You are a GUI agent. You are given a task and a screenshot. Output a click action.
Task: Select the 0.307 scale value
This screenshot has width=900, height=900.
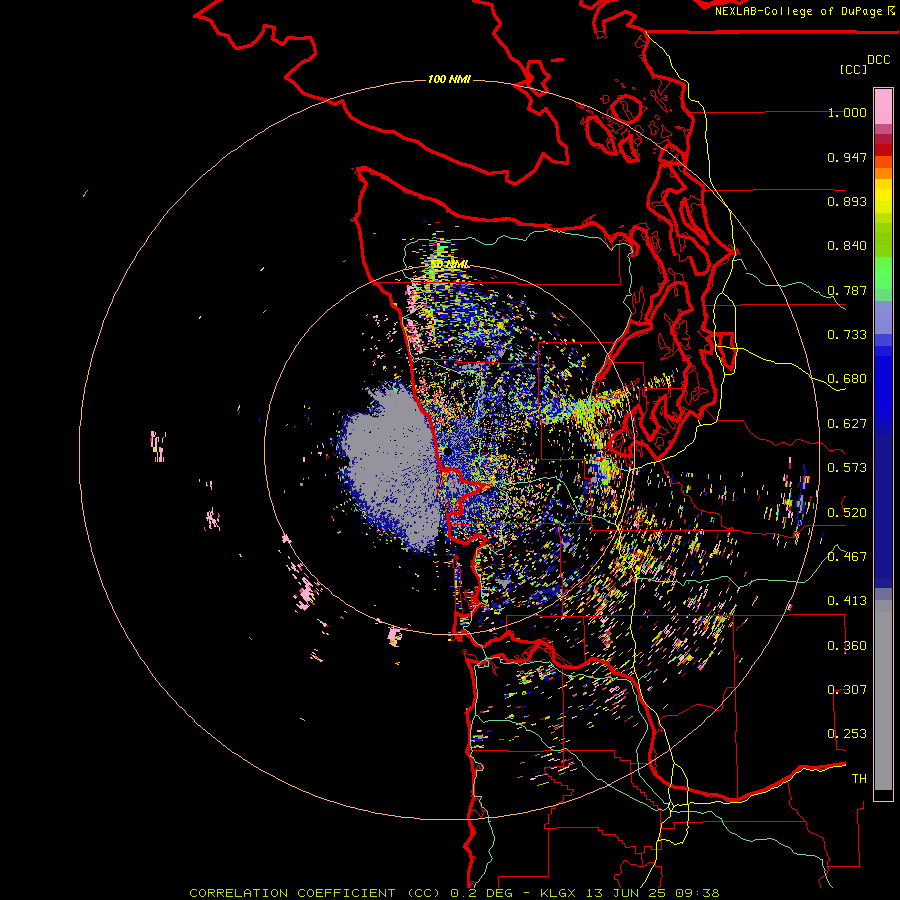pyautogui.click(x=847, y=689)
